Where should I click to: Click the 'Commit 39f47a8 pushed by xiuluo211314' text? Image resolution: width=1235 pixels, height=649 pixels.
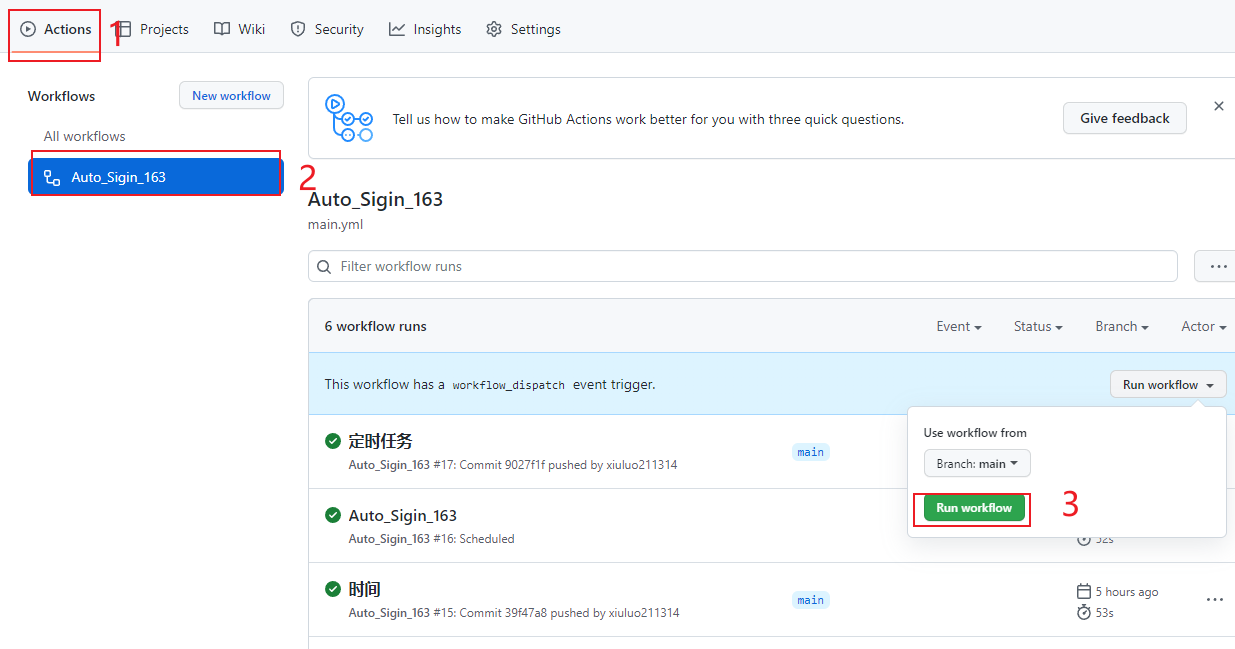(x=569, y=613)
